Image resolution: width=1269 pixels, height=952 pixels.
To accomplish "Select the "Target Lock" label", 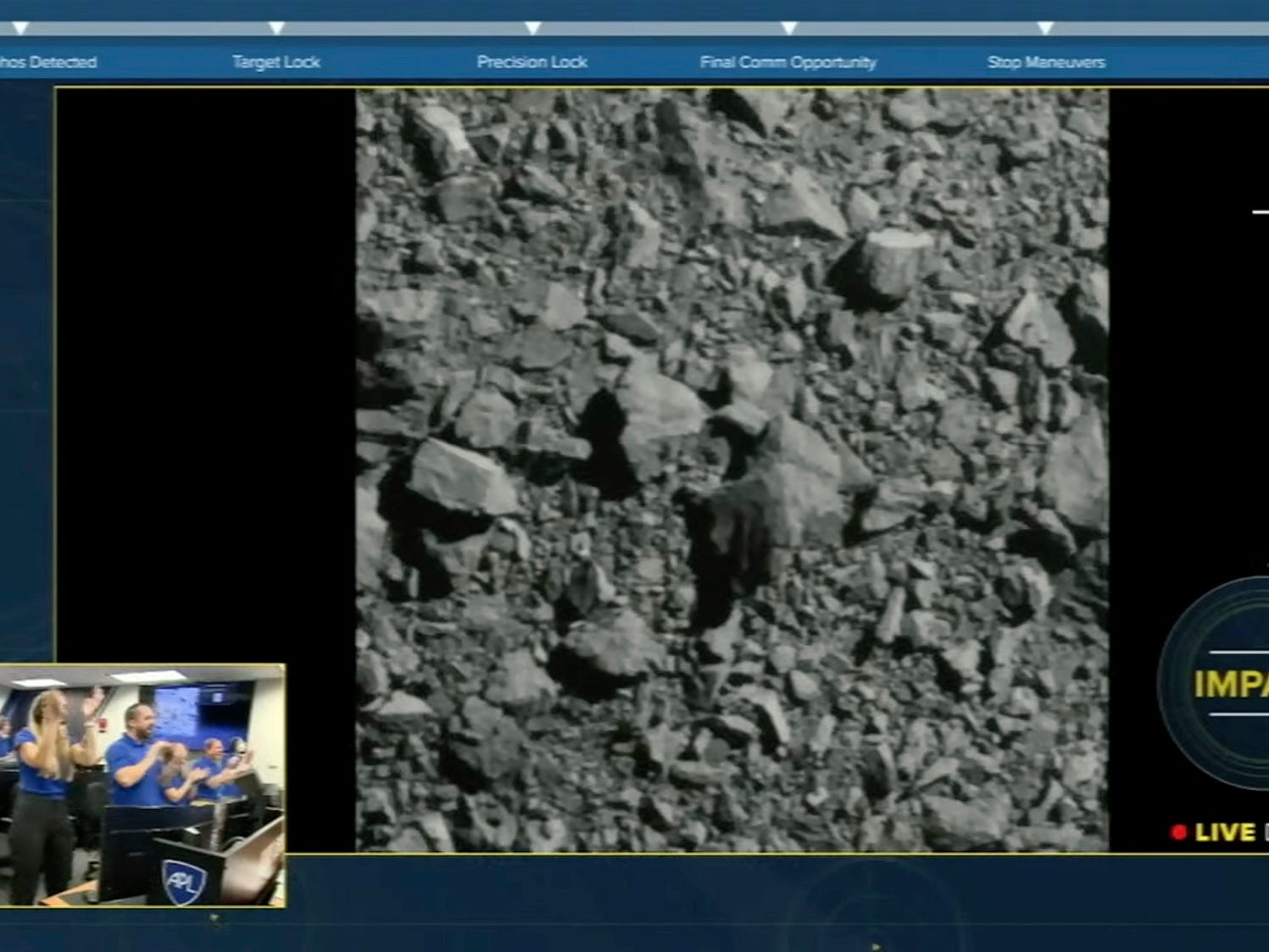I will coord(276,62).
